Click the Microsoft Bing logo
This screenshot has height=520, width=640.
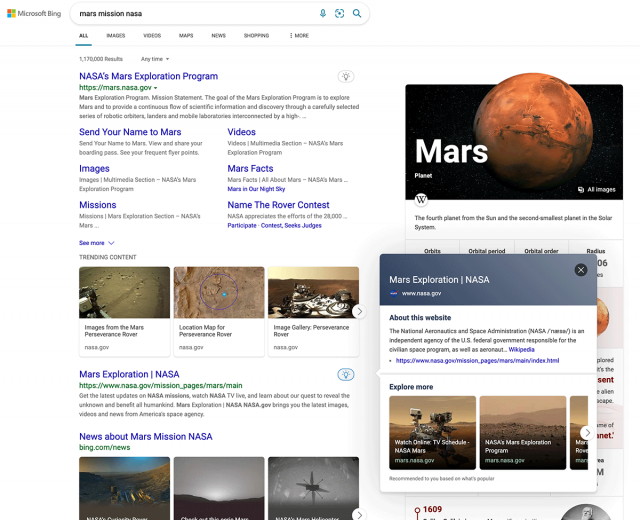34,13
